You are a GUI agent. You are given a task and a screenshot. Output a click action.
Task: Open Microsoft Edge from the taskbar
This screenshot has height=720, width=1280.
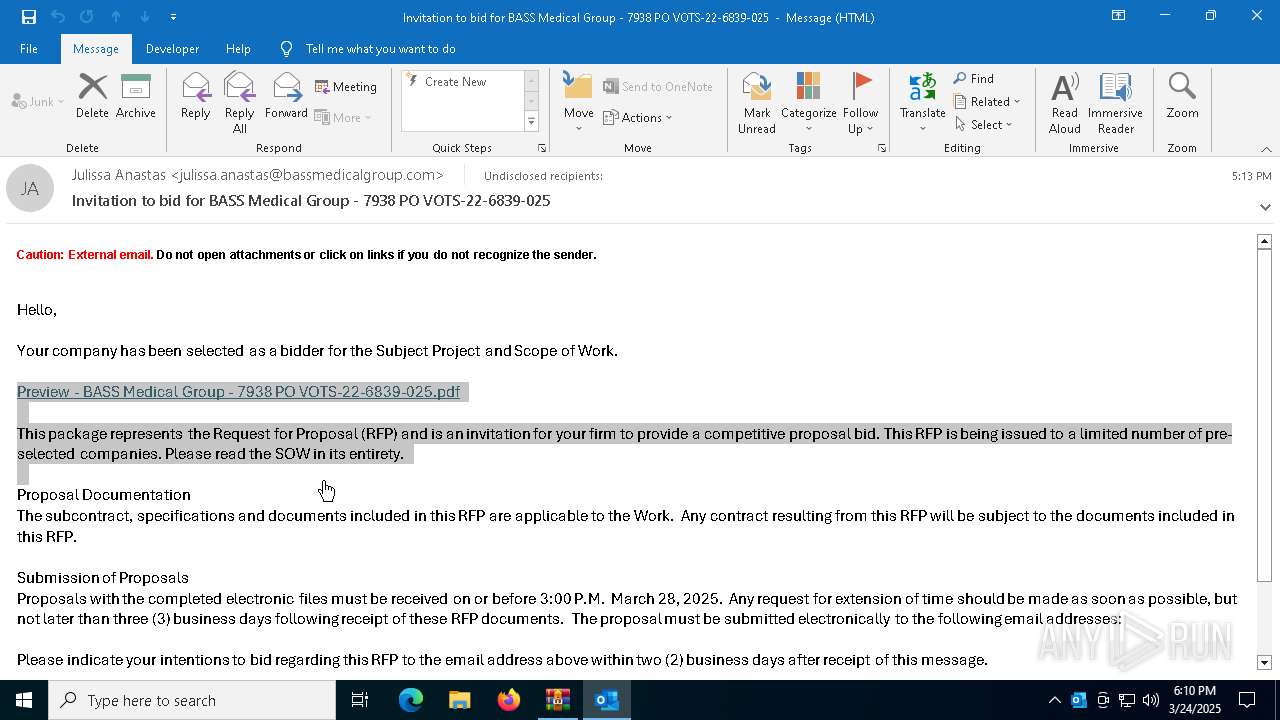click(x=411, y=700)
